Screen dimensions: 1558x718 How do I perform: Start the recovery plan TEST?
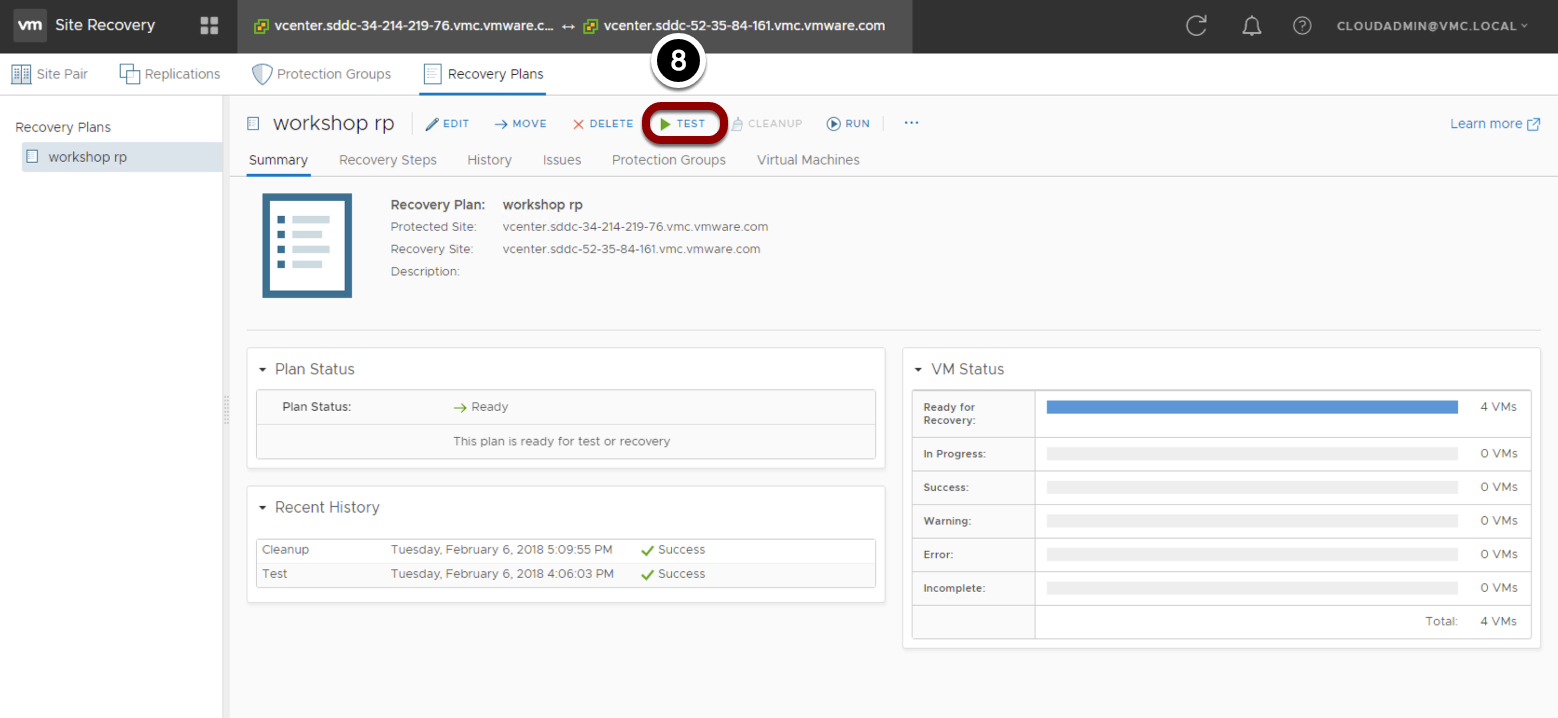coord(683,124)
